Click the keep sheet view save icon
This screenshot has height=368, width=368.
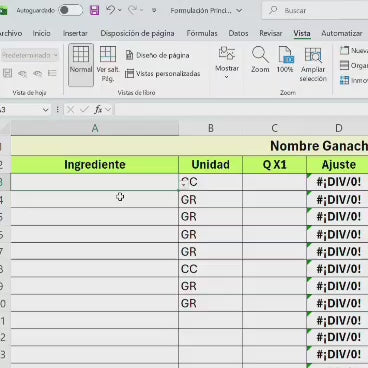(7, 73)
